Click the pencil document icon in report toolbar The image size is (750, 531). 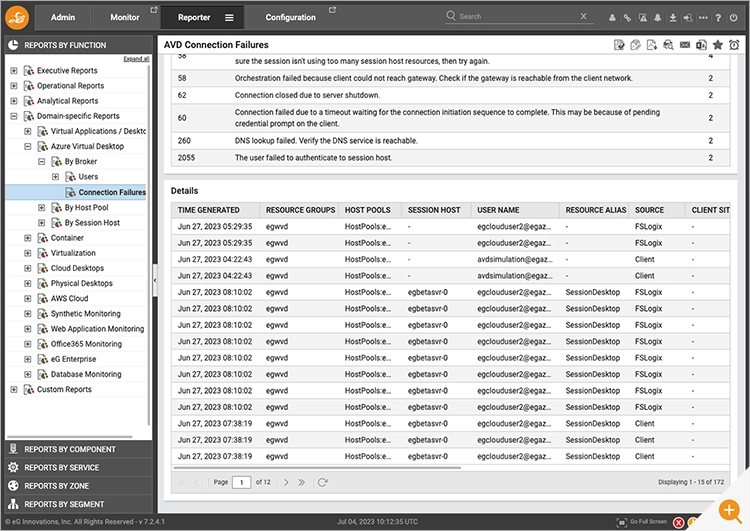click(x=635, y=44)
